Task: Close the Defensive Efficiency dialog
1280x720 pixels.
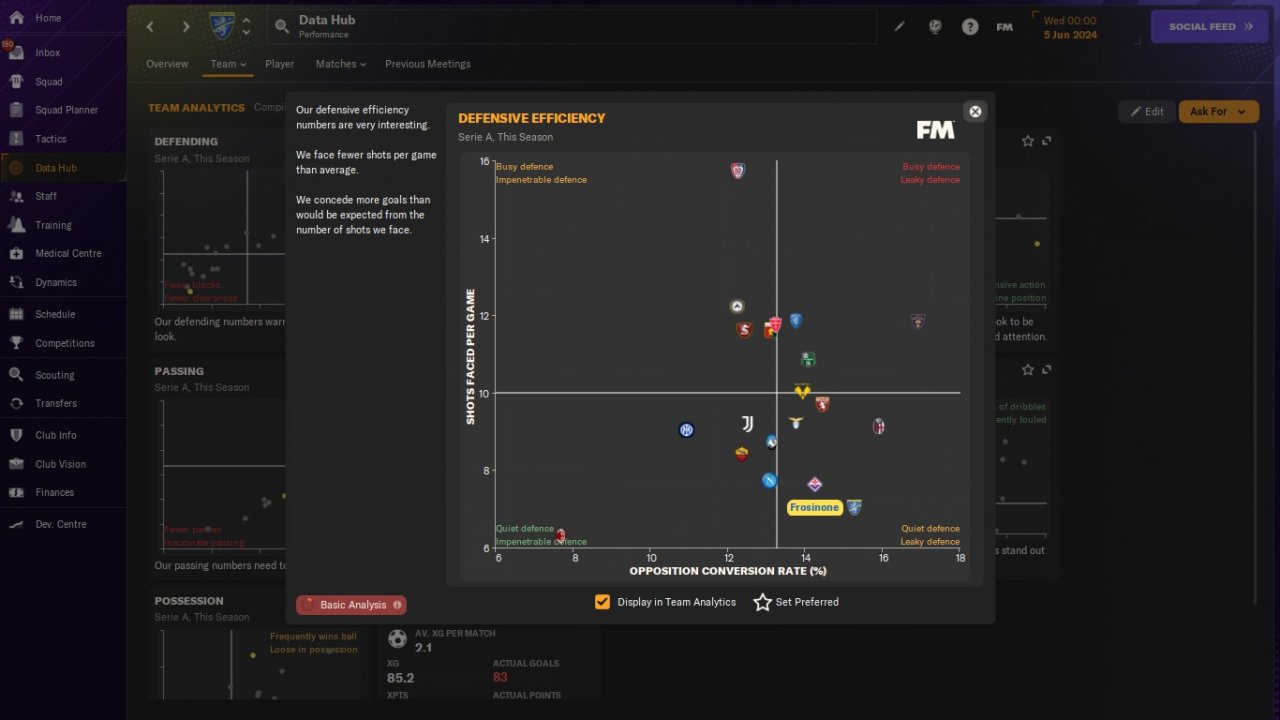Action: tap(975, 112)
